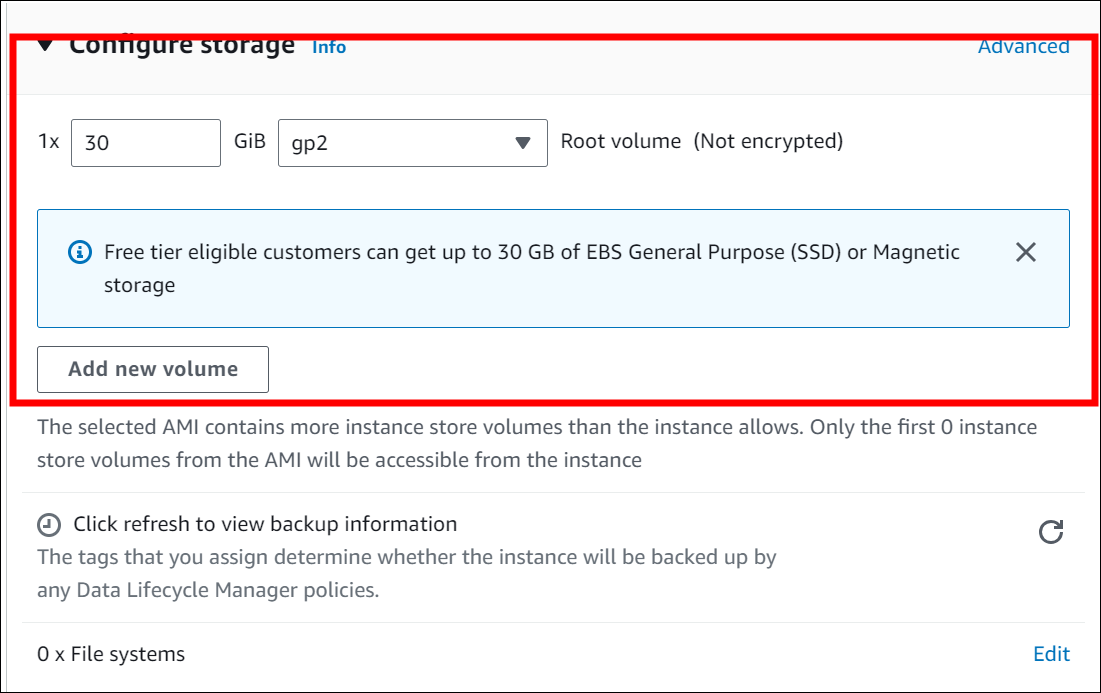Image resolution: width=1101 pixels, height=693 pixels.
Task: Click the 'Click refresh to view backup information' text
Action: pos(265,524)
